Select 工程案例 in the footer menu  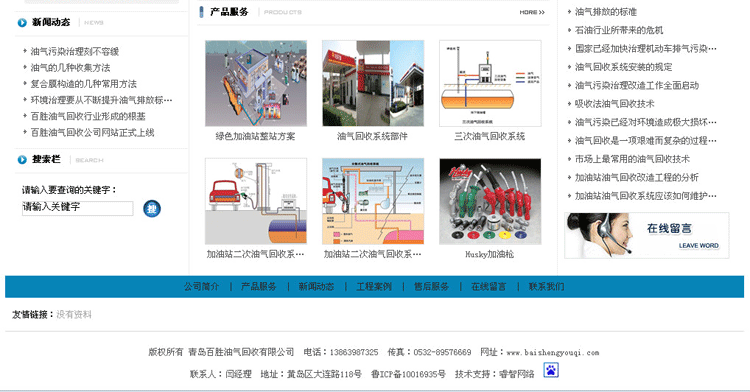(374, 287)
